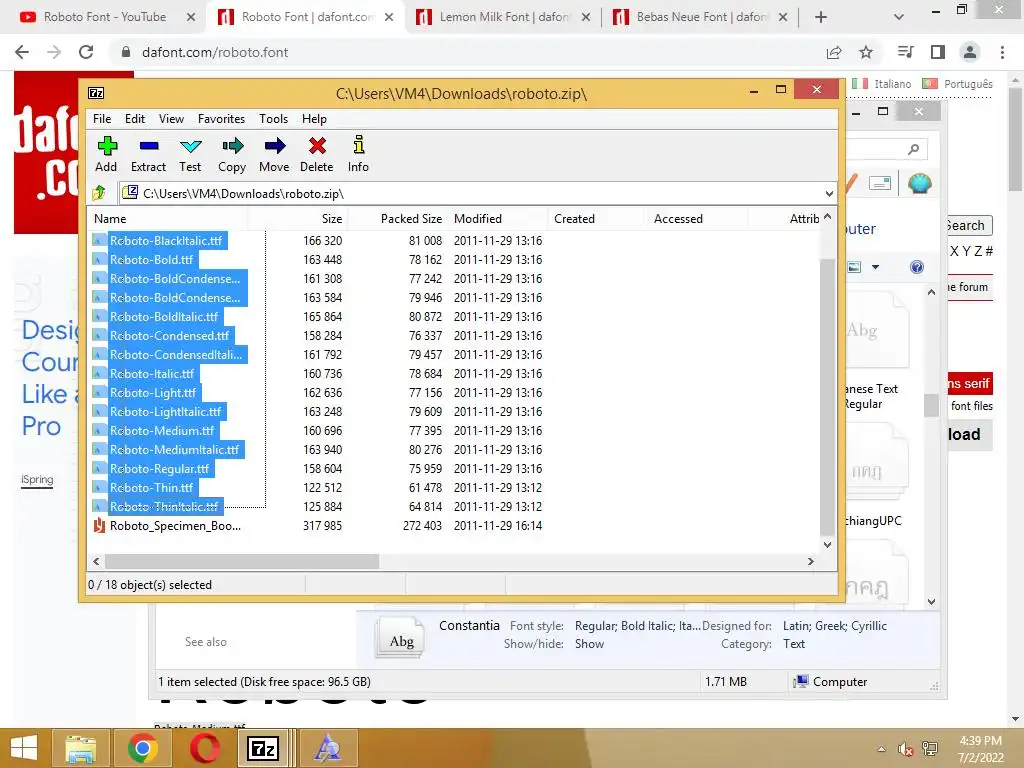This screenshot has width=1024, height=768.
Task: Select Roboto-Bold.ttf file
Action: (x=152, y=259)
